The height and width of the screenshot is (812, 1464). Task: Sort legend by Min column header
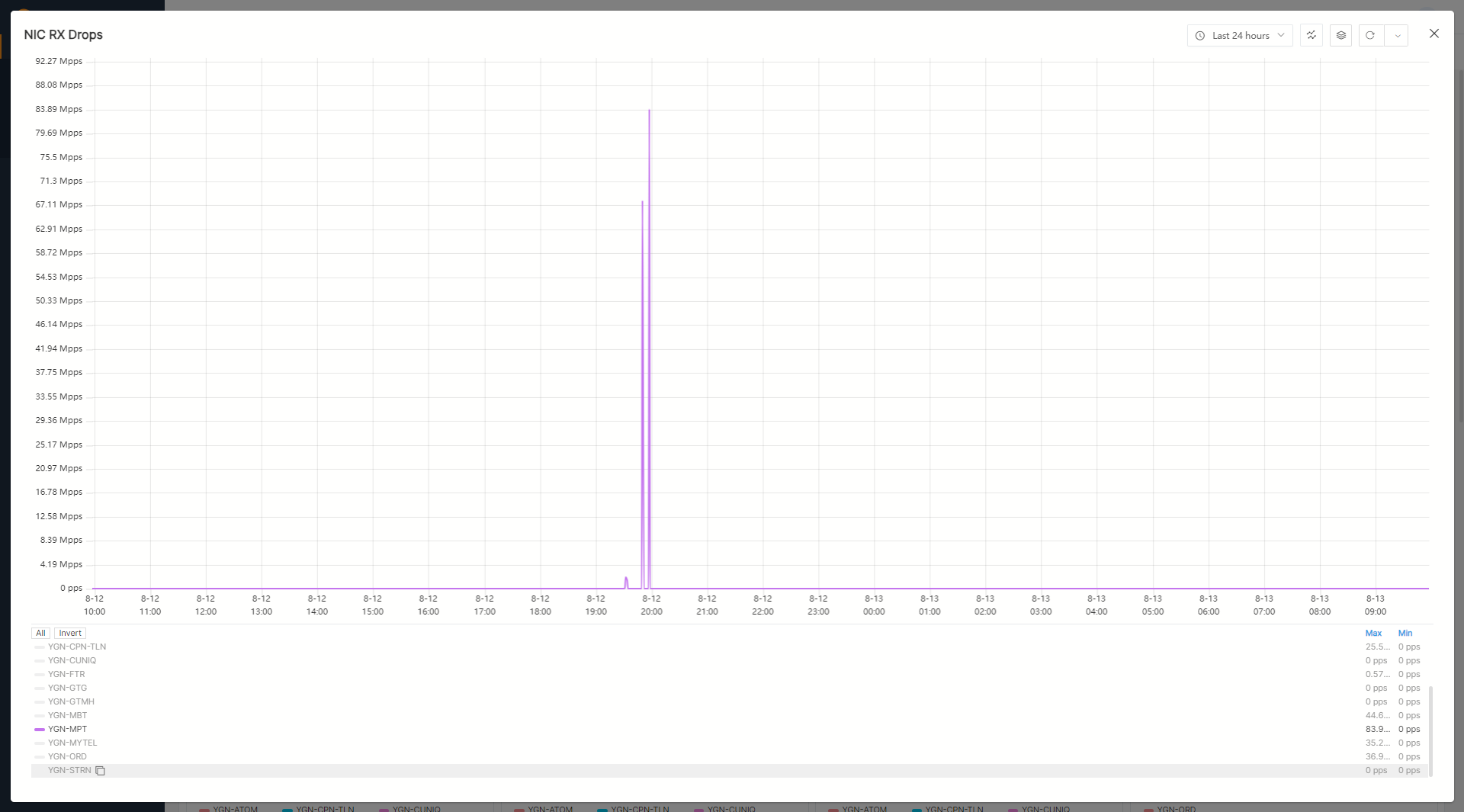pyautogui.click(x=1405, y=634)
